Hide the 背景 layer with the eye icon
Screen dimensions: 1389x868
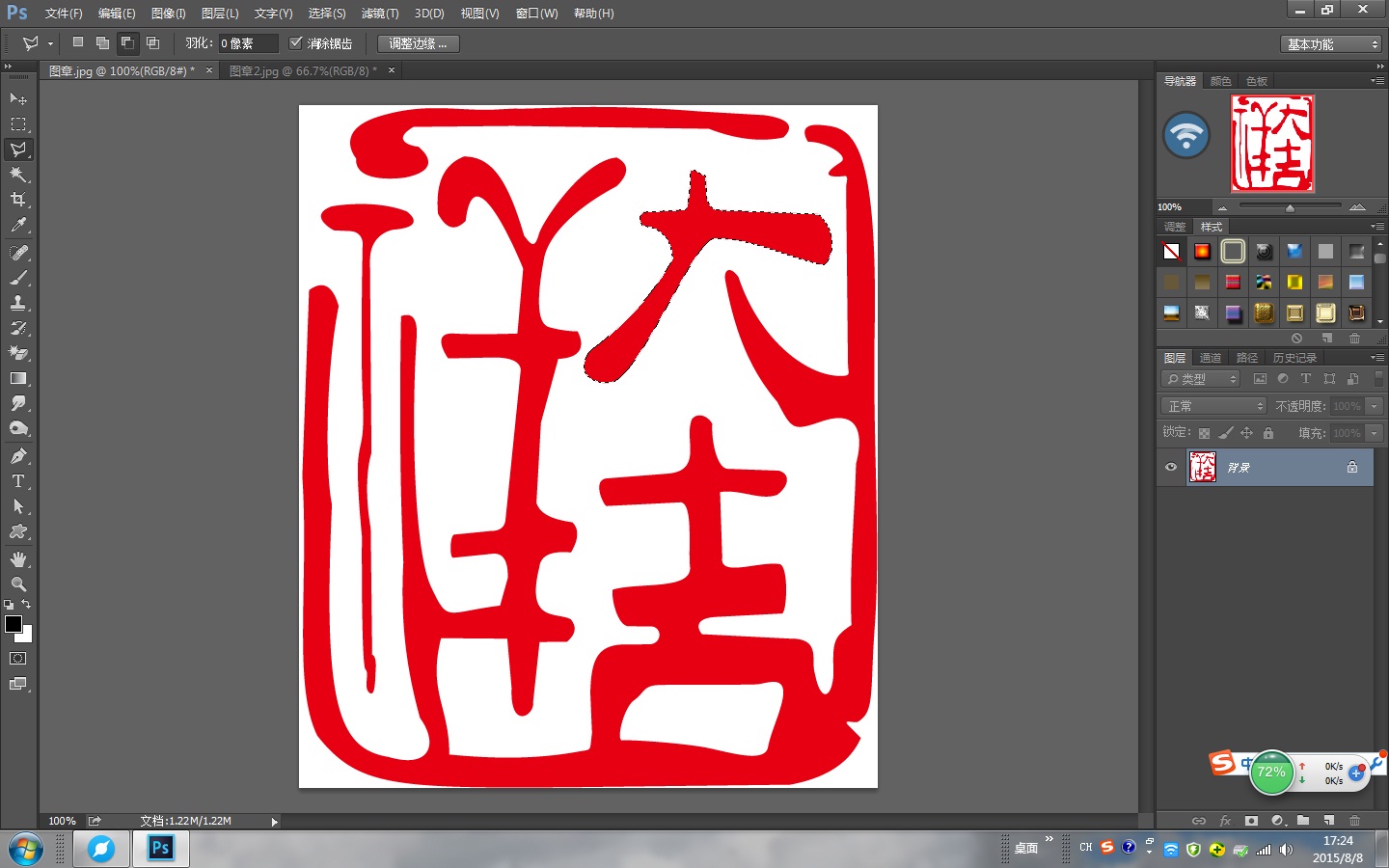pos(1171,467)
